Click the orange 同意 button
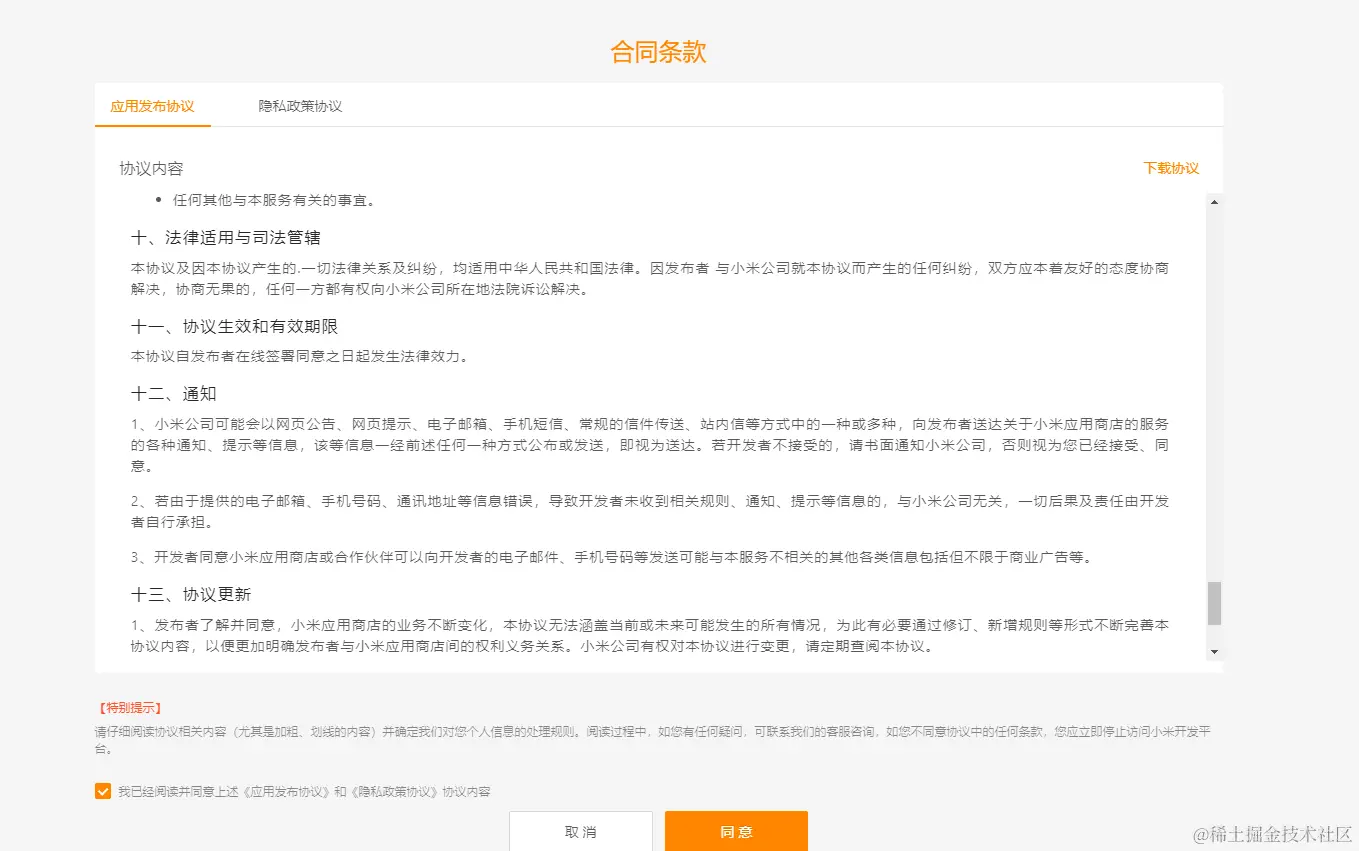The height and width of the screenshot is (851, 1359). [736, 831]
